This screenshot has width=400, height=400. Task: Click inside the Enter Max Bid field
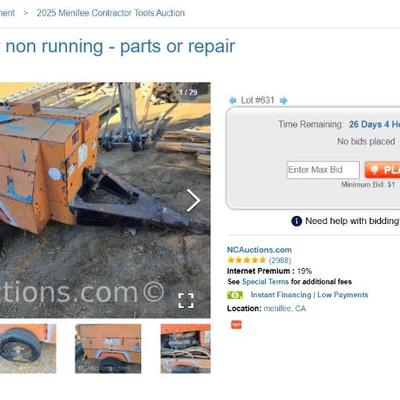click(323, 170)
